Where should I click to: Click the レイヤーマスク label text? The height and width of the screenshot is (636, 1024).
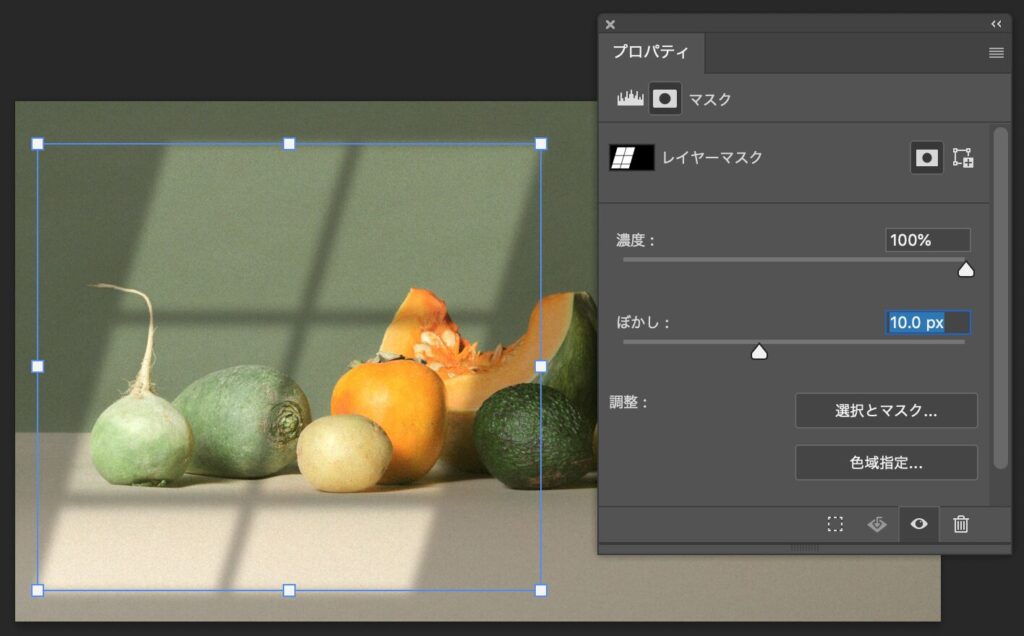point(712,157)
